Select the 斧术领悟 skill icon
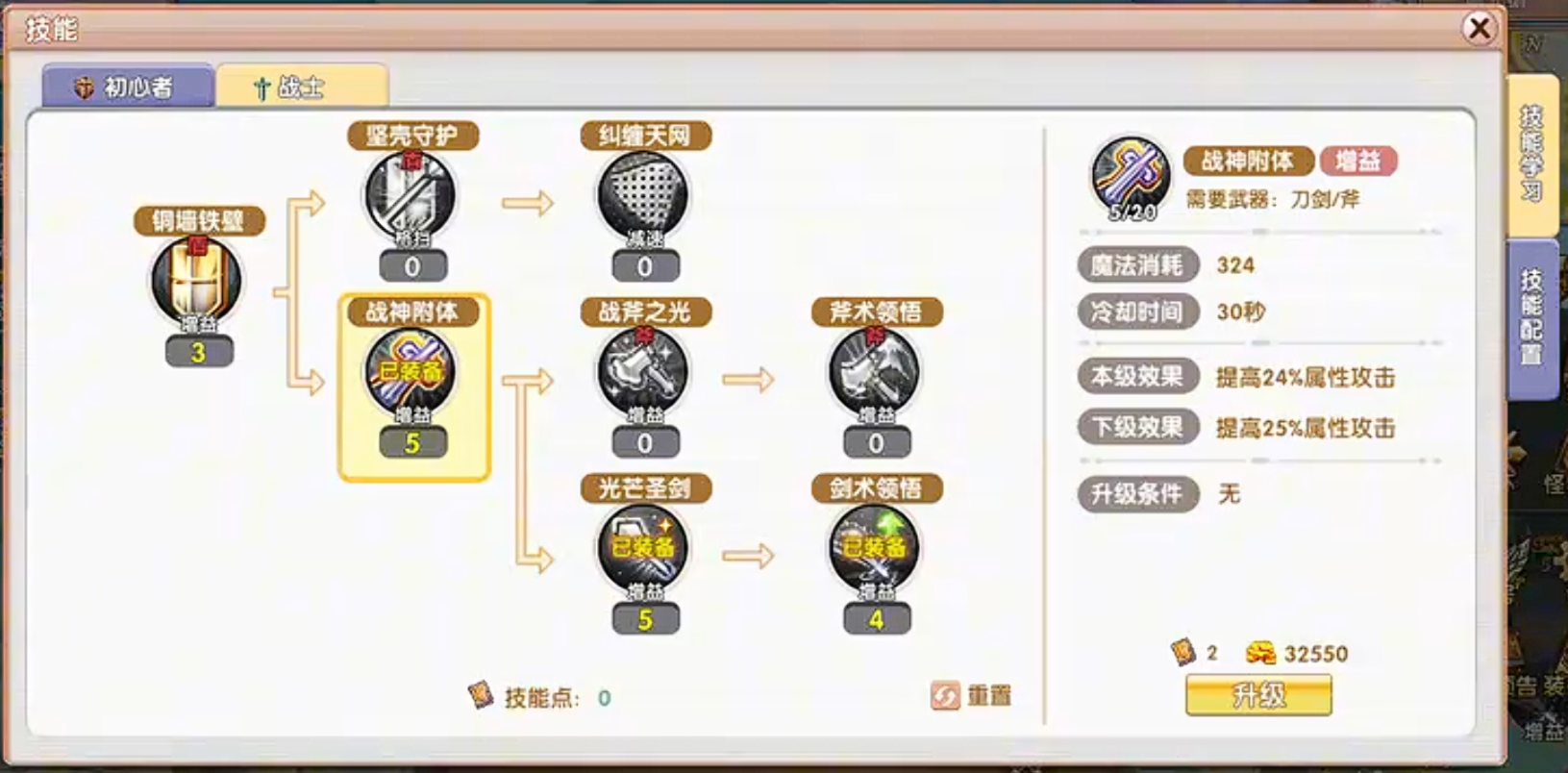 click(875, 372)
